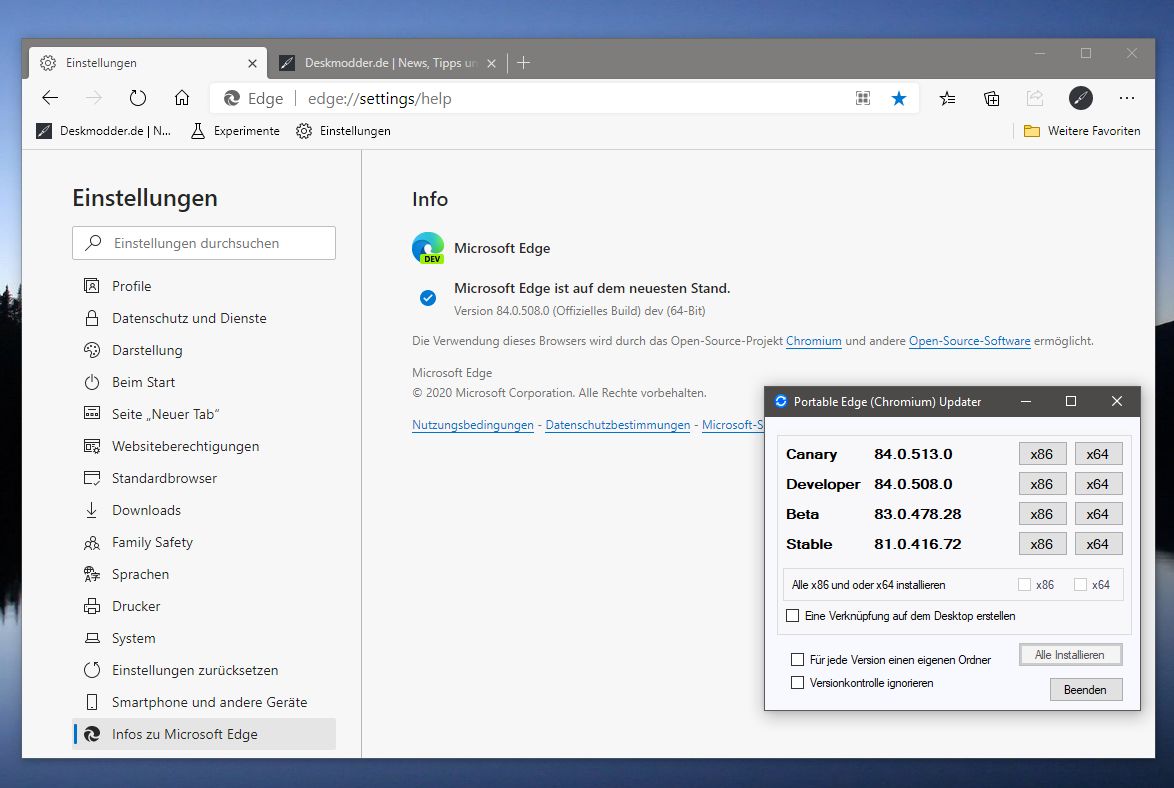Go to Family Safety settings
Image resolution: width=1174 pixels, height=788 pixels.
click(204, 542)
